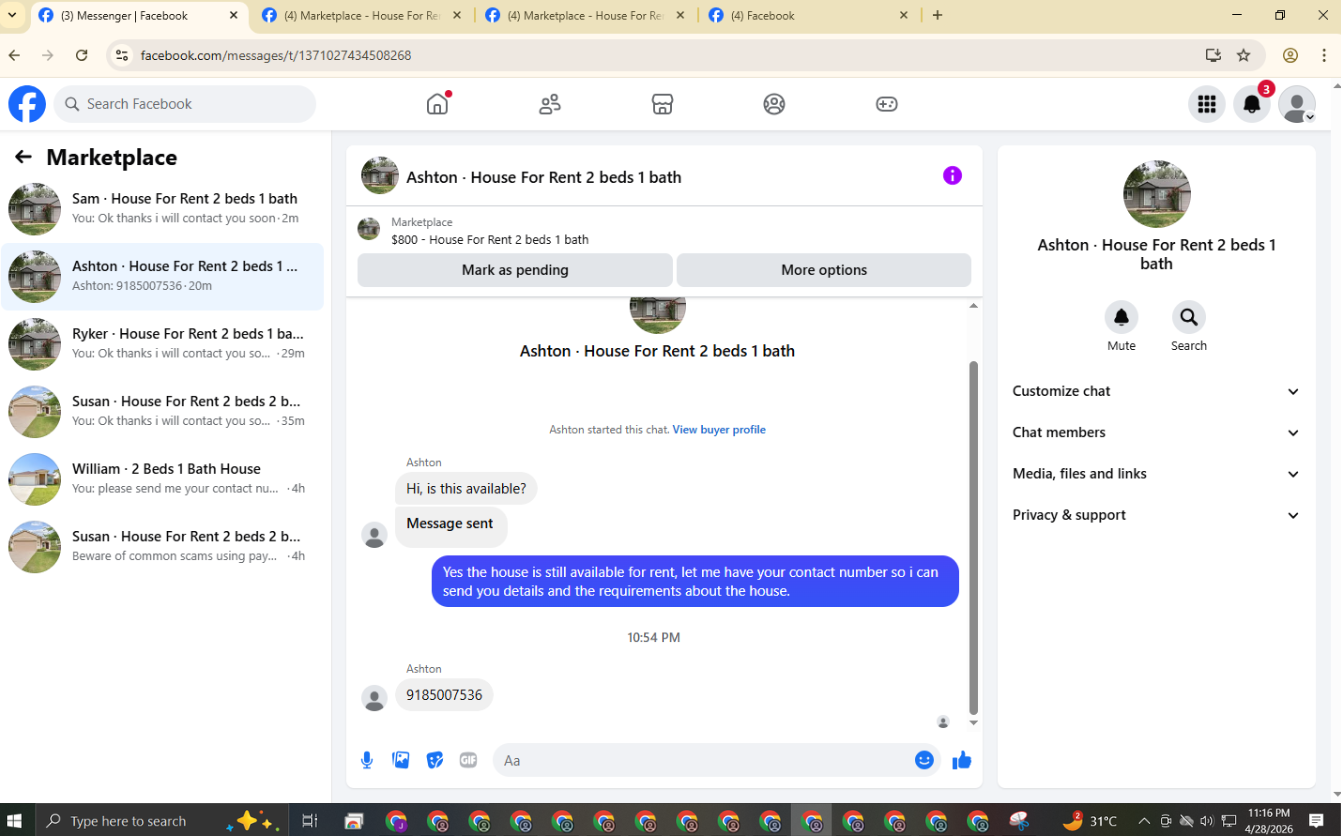Go to the Home feed icon
Screen dimensions: 1341x836
pyautogui.click(x=438, y=104)
